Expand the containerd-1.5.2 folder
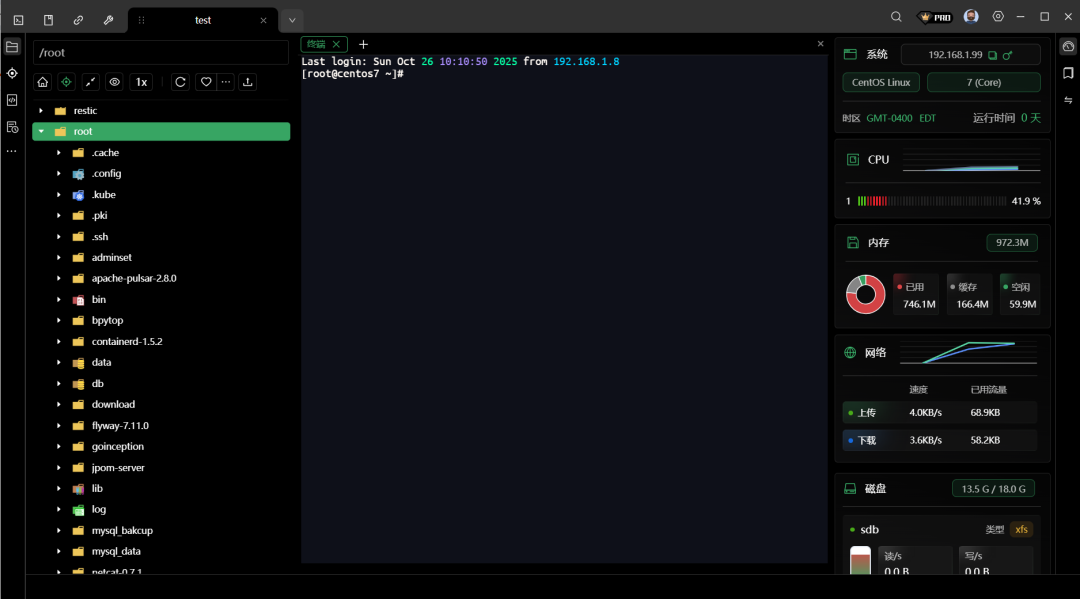This screenshot has height=599, width=1080. (59, 341)
